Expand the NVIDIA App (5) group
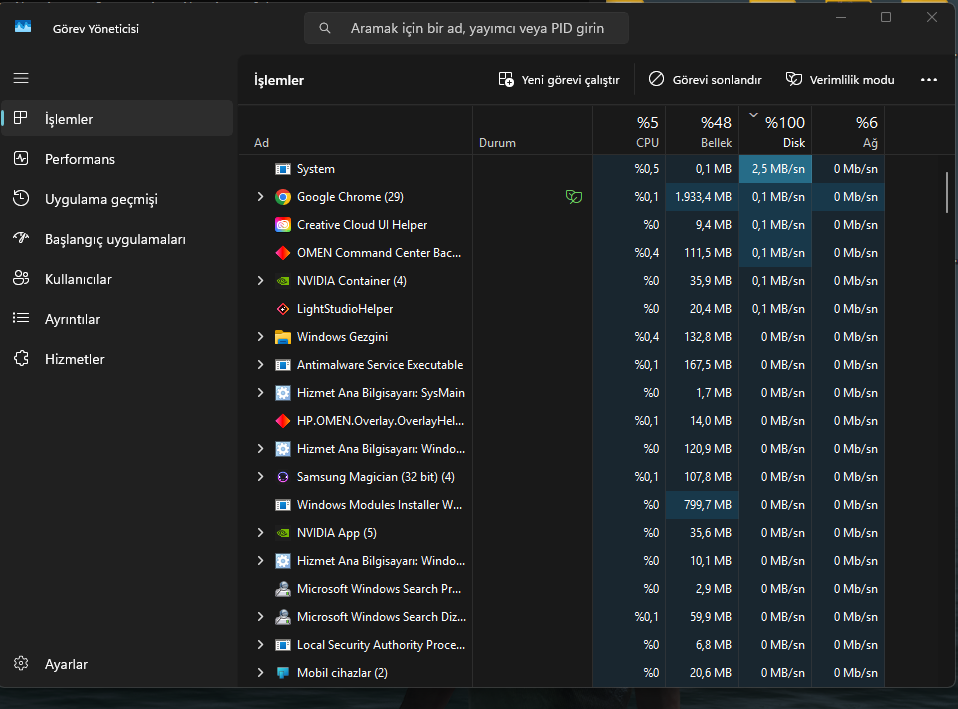 260,533
